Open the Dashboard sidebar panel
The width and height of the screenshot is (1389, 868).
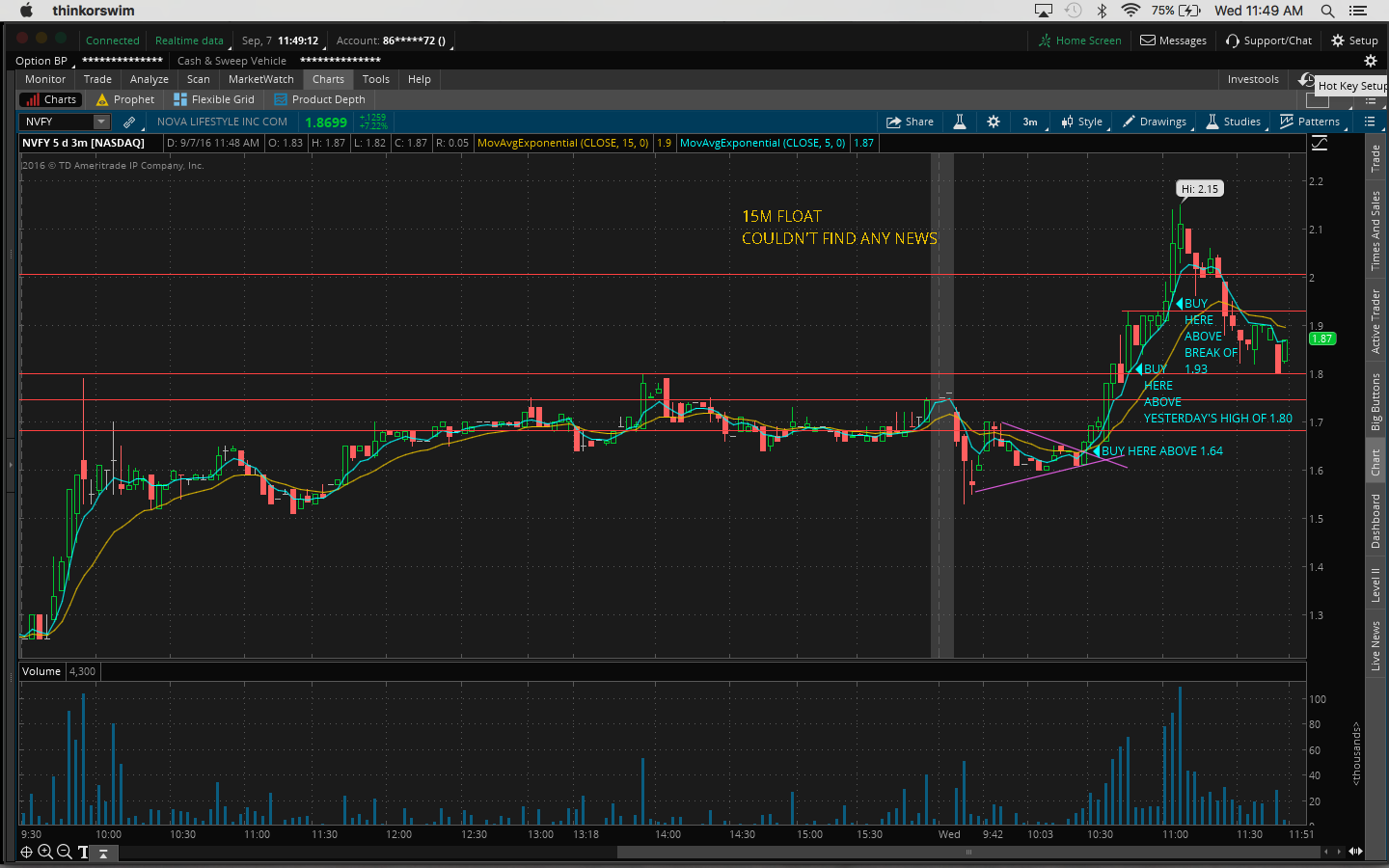tap(1376, 521)
